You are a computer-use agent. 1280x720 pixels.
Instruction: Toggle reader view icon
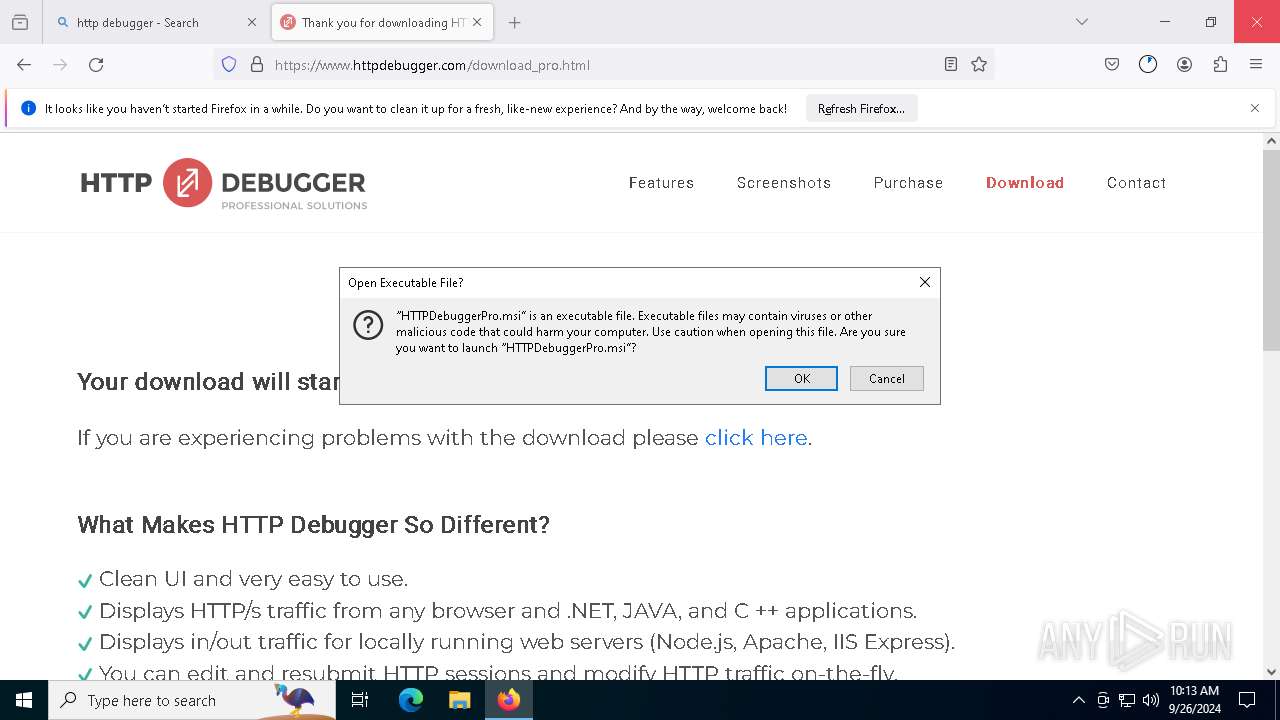951,65
